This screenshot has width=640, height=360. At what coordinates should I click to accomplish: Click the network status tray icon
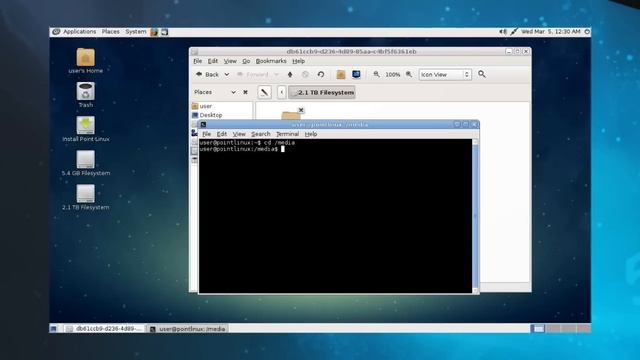pyautogui.click(x=514, y=32)
